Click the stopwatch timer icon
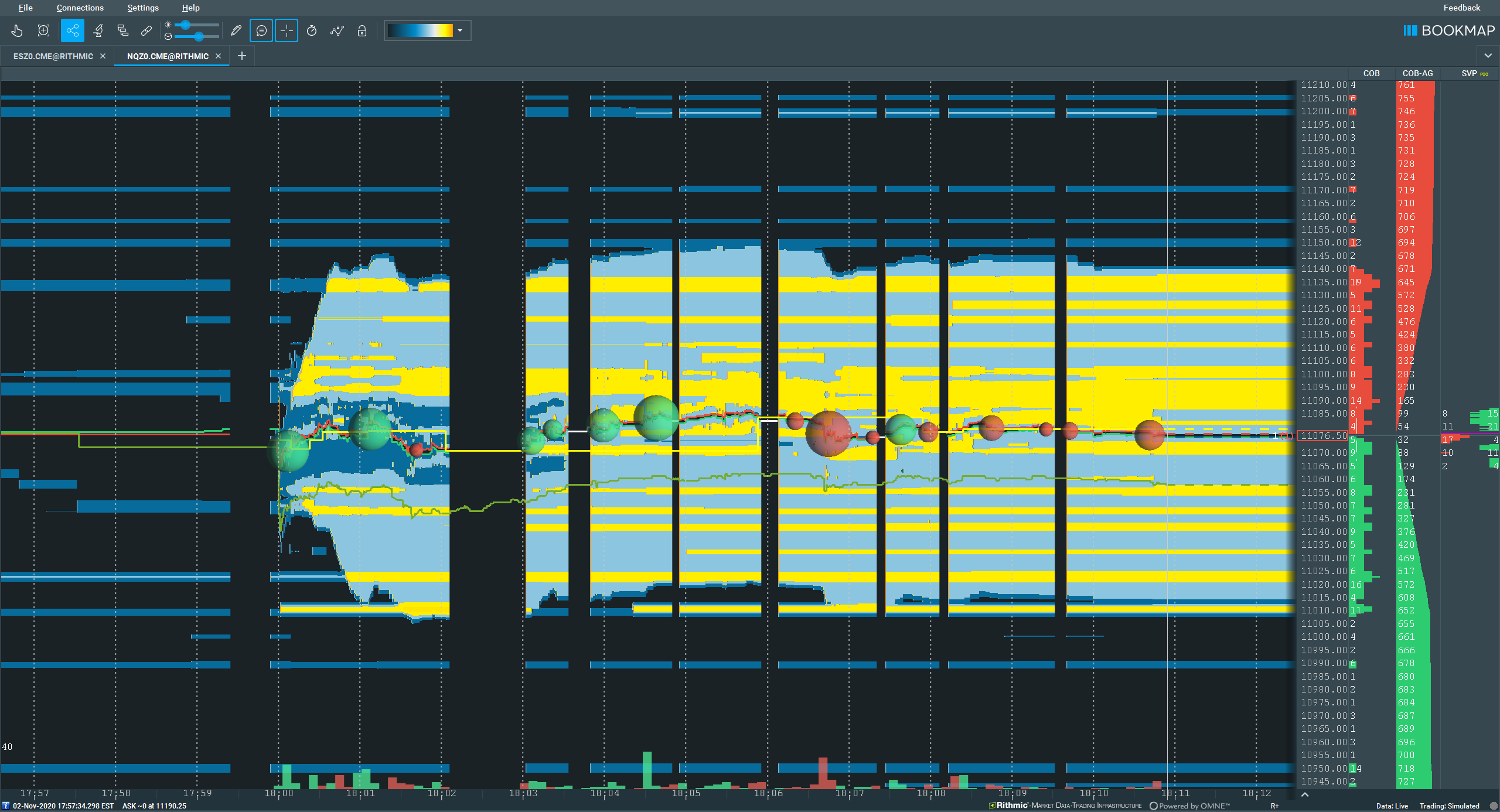Screen dimensions: 1500x812 312,30
